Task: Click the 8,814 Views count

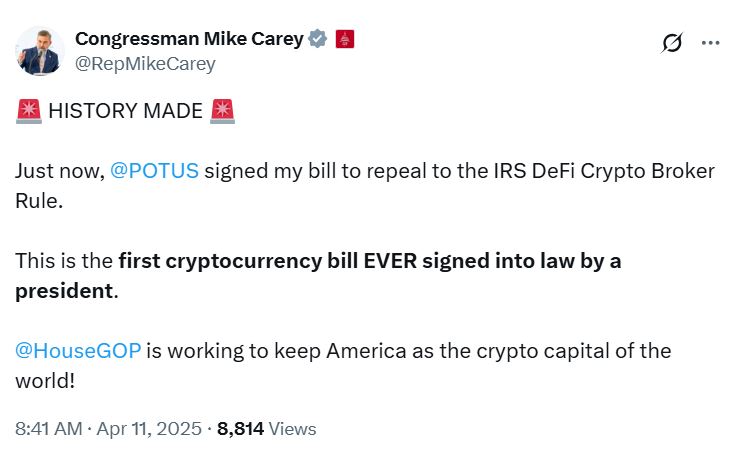Action: click(266, 428)
